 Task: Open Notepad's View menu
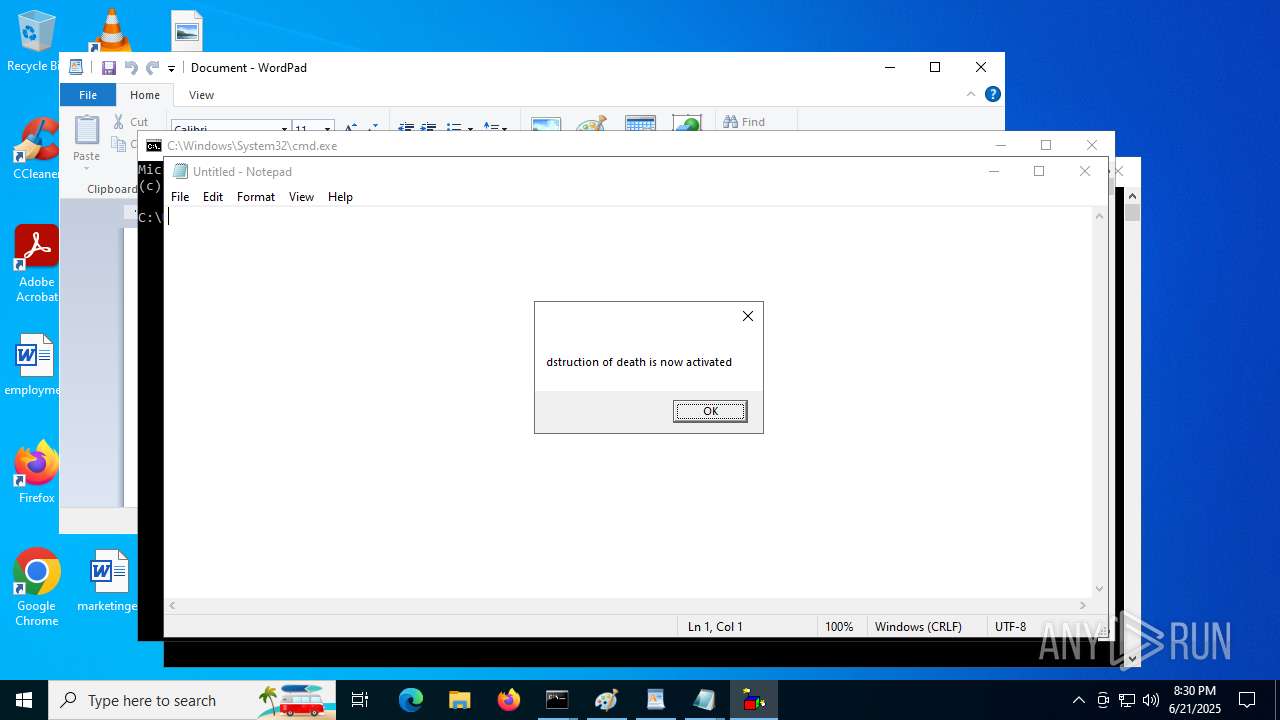(x=301, y=197)
